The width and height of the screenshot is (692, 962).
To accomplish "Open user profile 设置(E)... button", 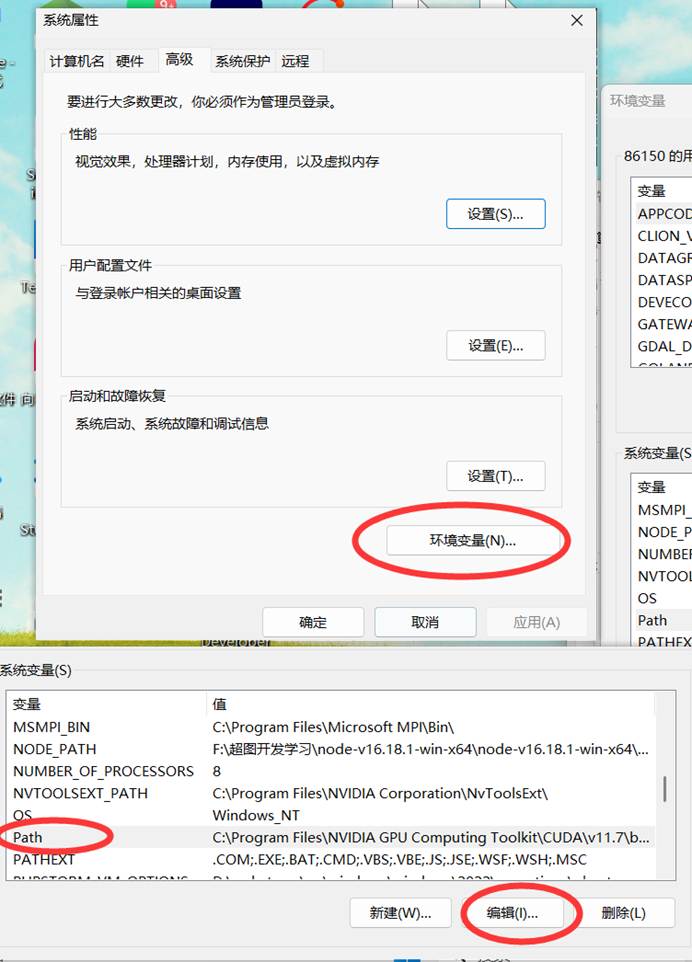I will coord(495,345).
